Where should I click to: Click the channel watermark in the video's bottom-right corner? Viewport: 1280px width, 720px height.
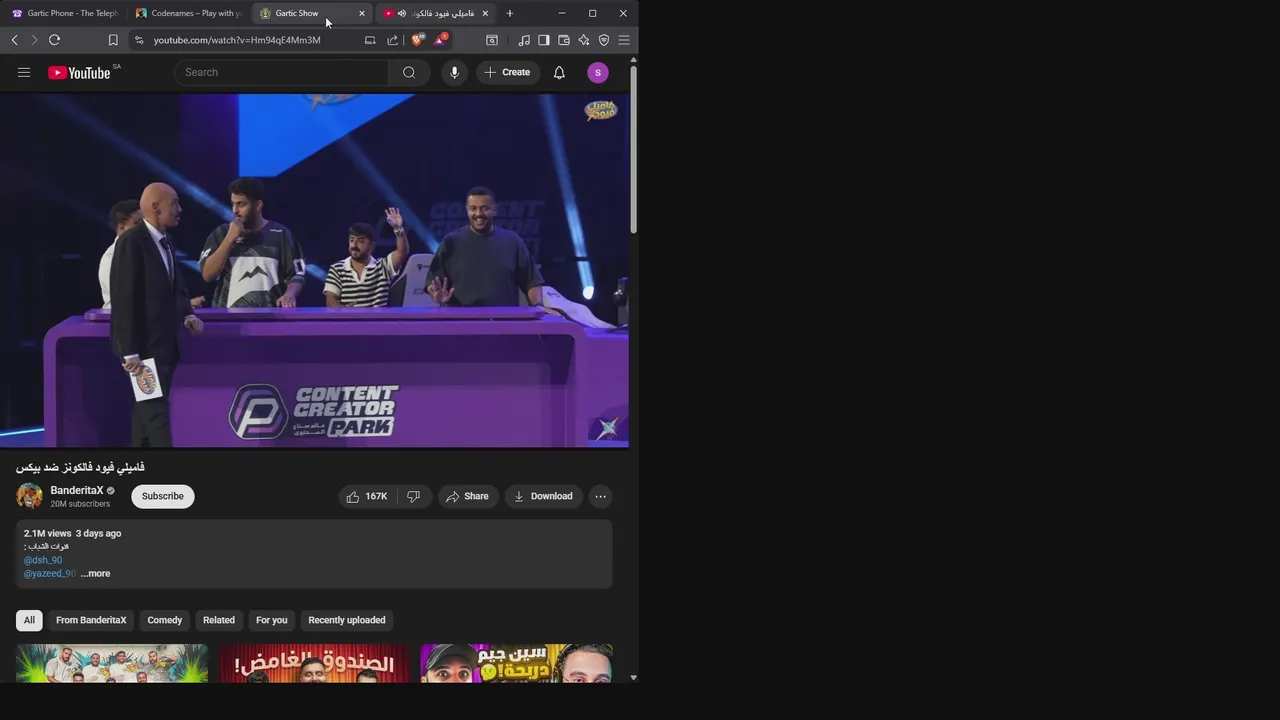coord(607,428)
